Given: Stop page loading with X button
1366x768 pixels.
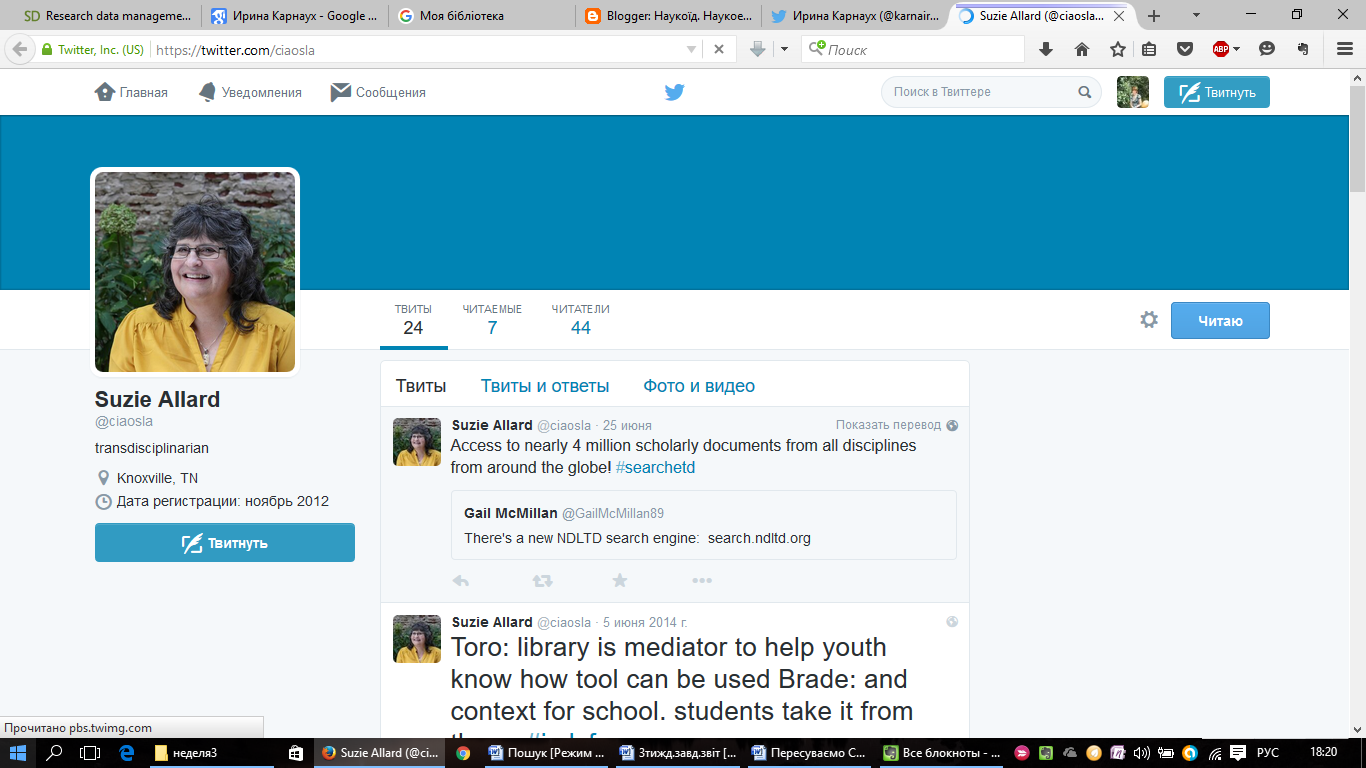Looking at the screenshot, I should click(719, 49).
